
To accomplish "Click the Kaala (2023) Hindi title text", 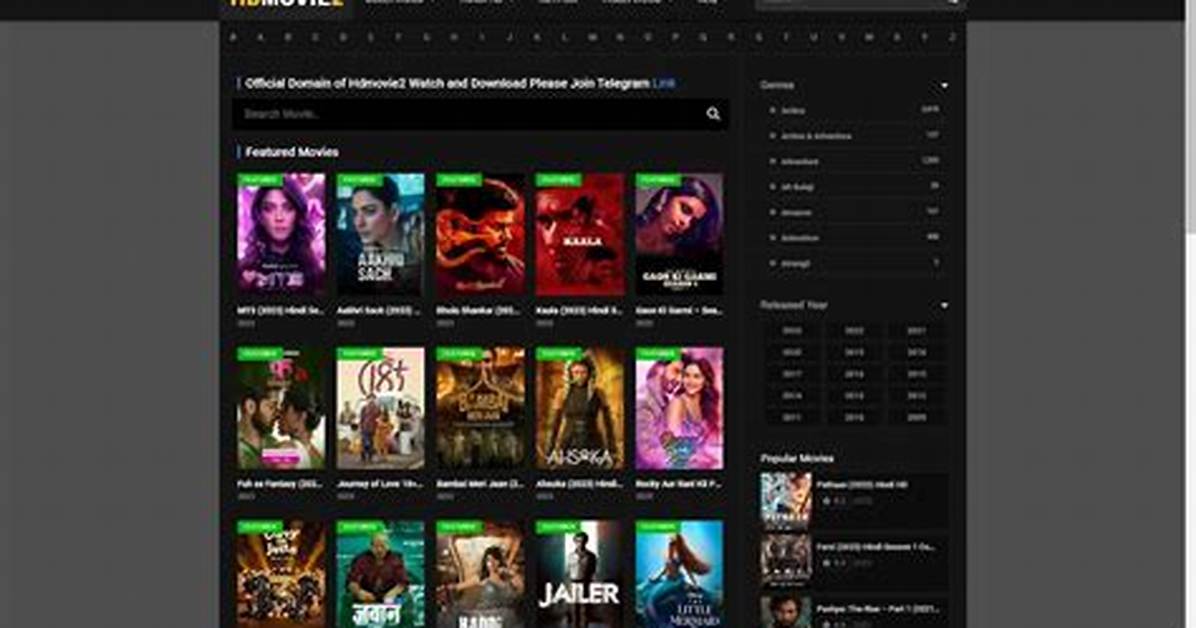I will (x=579, y=311).
